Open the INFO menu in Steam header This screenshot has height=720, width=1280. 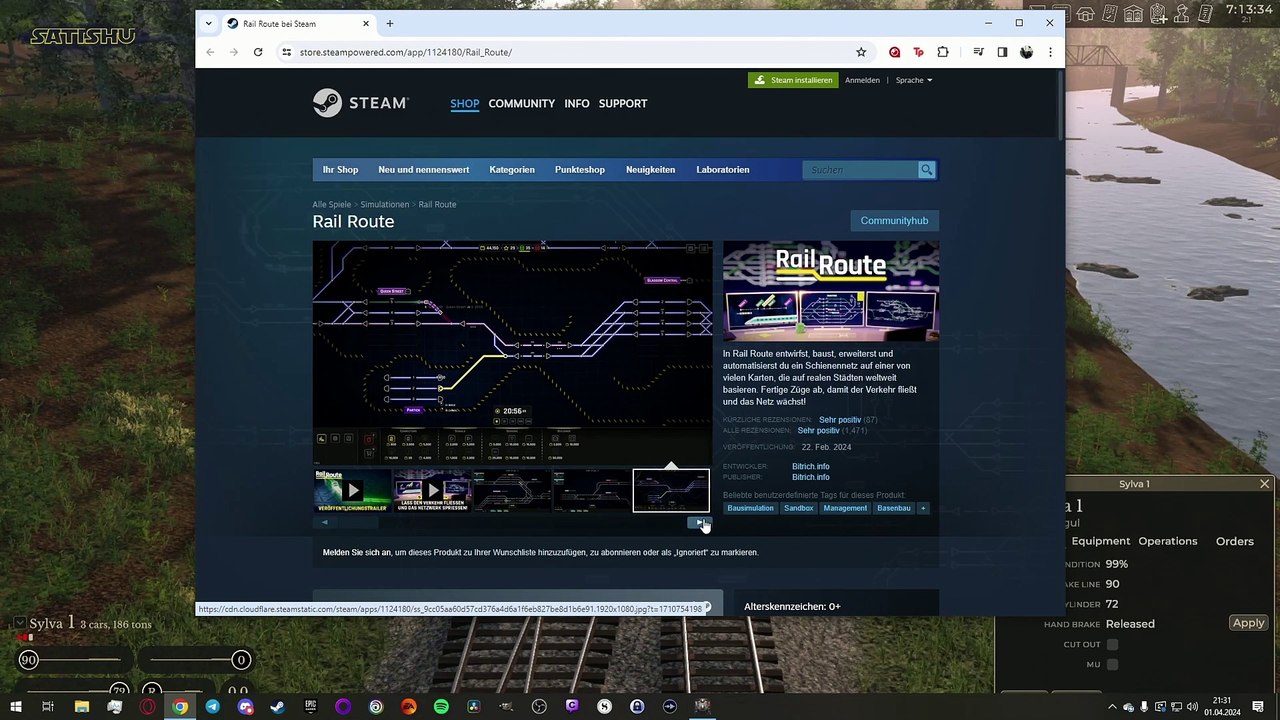click(576, 104)
